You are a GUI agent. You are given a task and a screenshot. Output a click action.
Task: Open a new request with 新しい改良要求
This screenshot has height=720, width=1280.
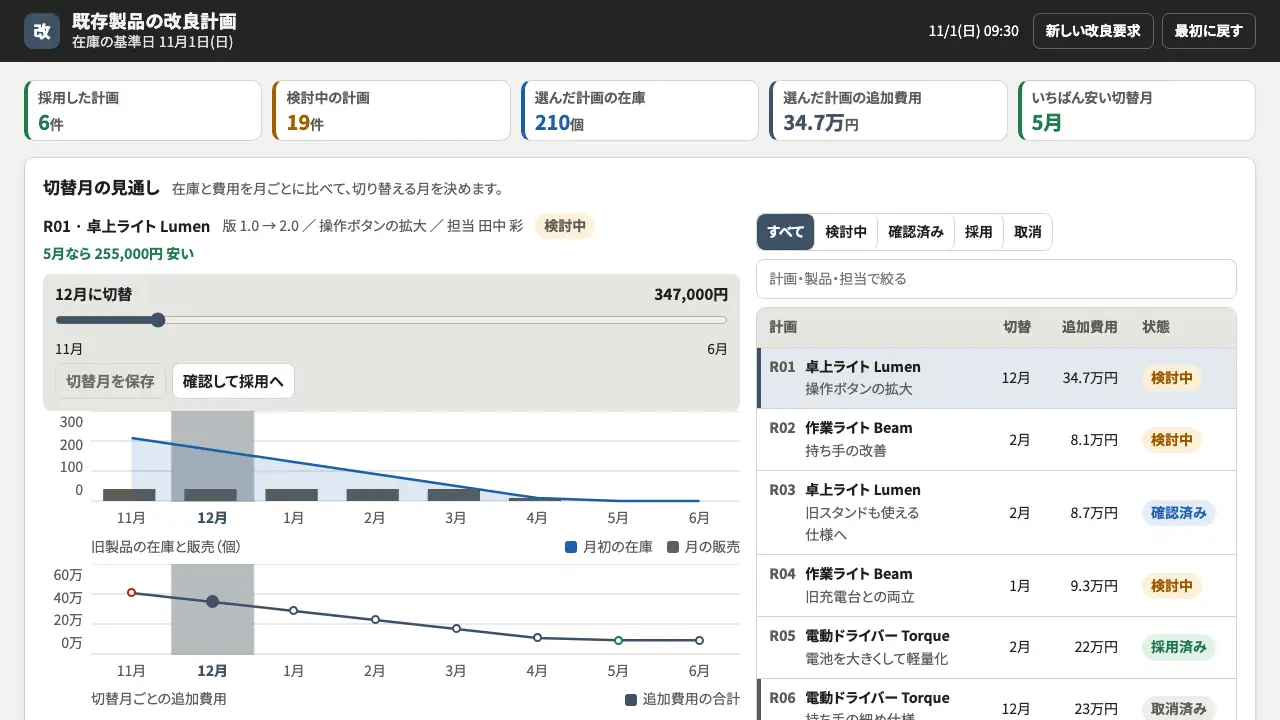coord(1093,31)
